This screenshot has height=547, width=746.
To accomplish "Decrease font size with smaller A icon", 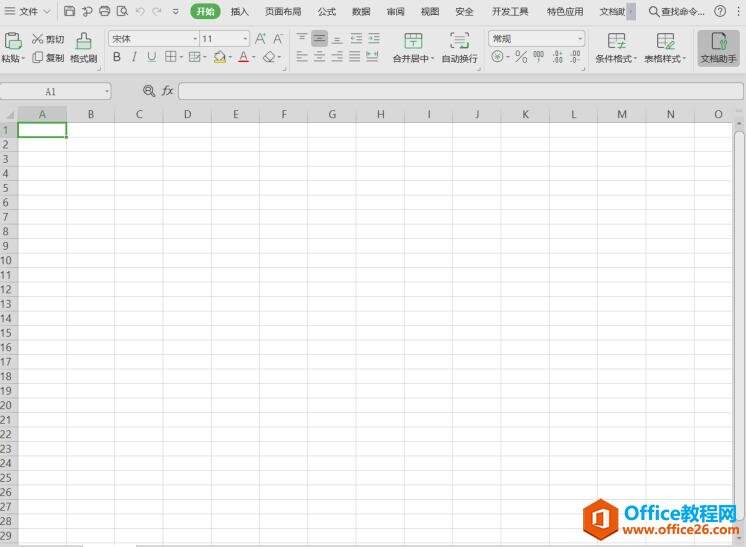I will coord(278,39).
